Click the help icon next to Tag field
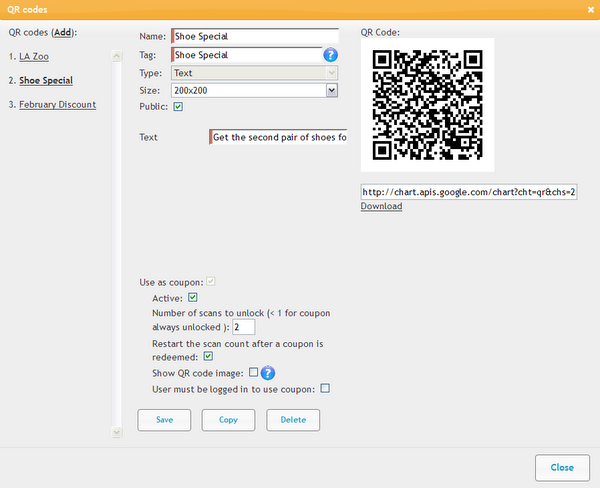 coord(330,55)
